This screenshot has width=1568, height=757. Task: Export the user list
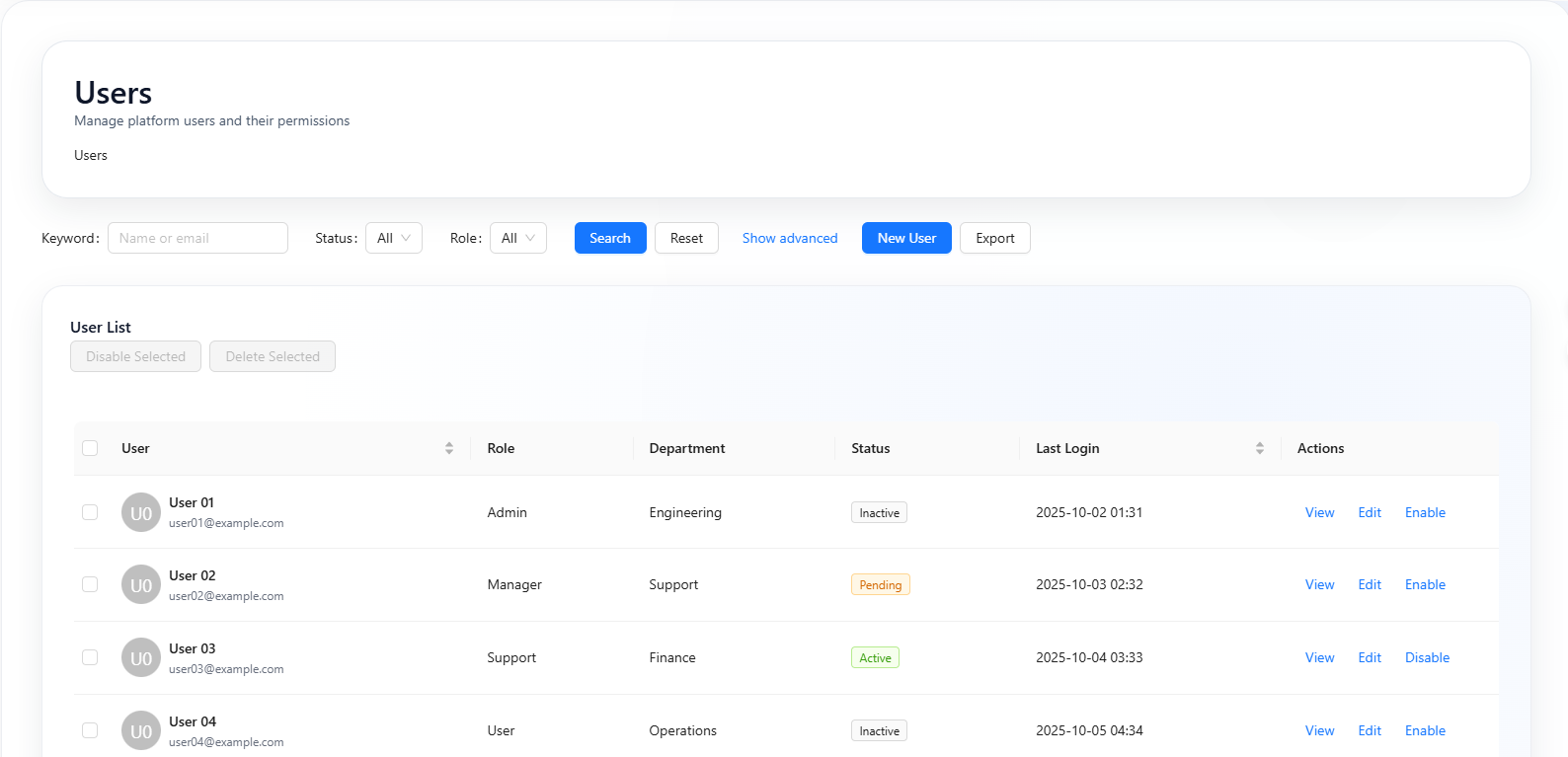point(994,238)
